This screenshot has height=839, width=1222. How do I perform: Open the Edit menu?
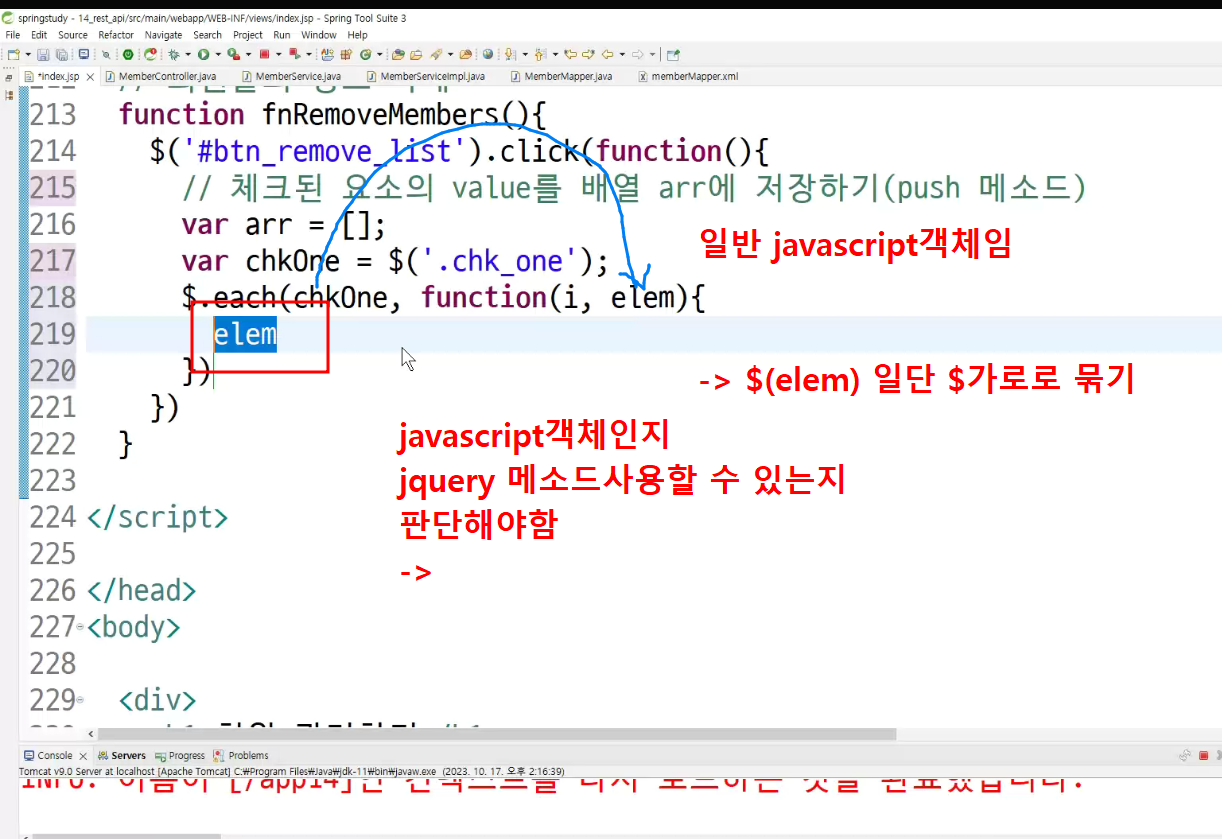click(x=39, y=35)
